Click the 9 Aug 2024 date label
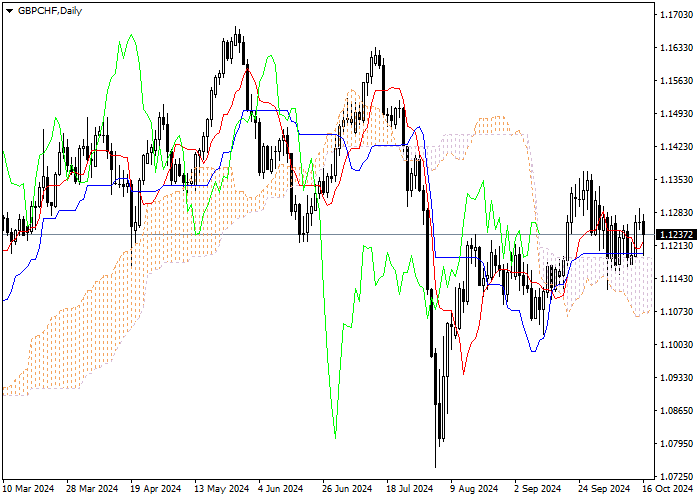 (x=474, y=489)
